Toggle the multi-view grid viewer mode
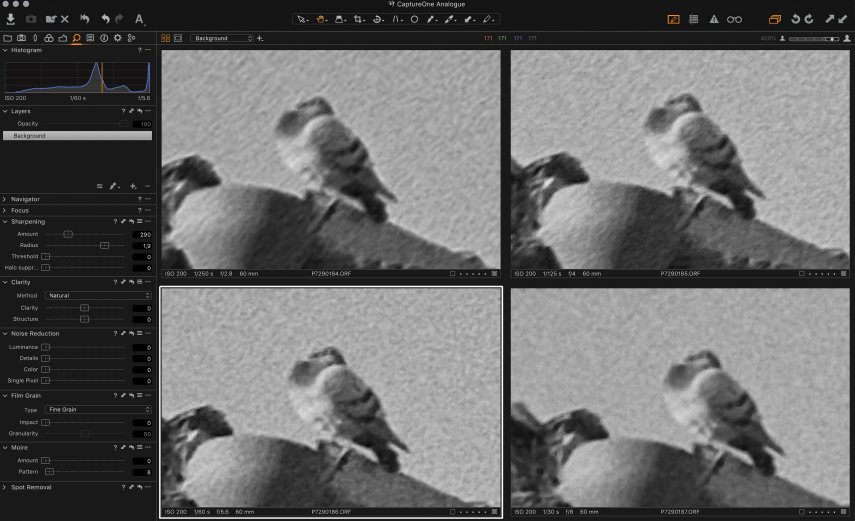This screenshot has width=855, height=521. coord(166,38)
